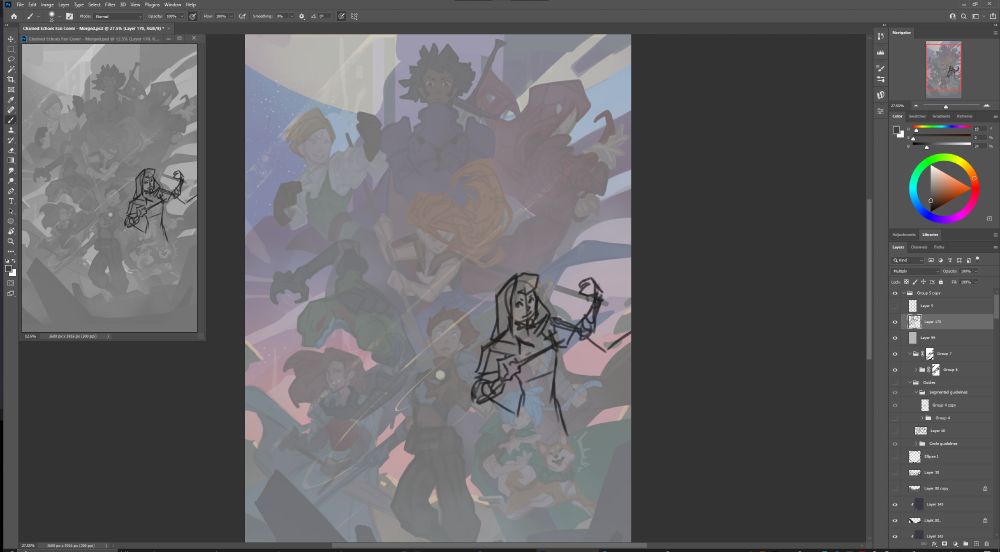Open the File menu
Image resolution: width=1000 pixels, height=552 pixels.
[20, 4]
